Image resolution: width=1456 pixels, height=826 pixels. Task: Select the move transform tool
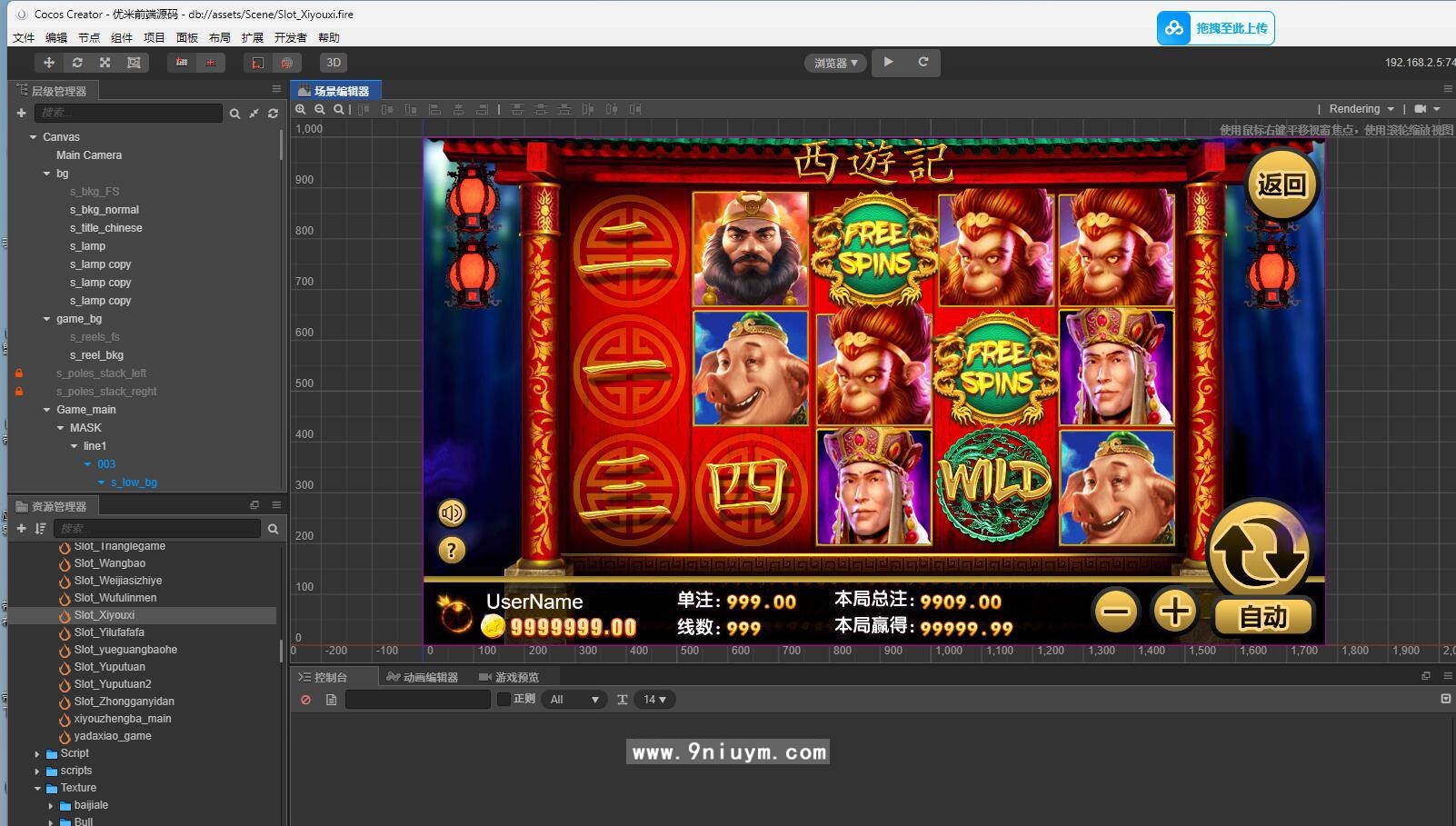tap(49, 63)
